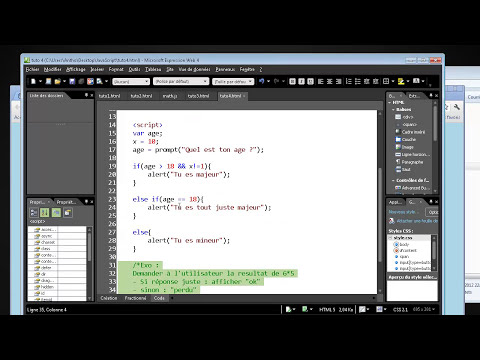The height and width of the screenshot is (360, 480).
Task: Click the Options button in styles panel
Action: [x=432, y=212]
